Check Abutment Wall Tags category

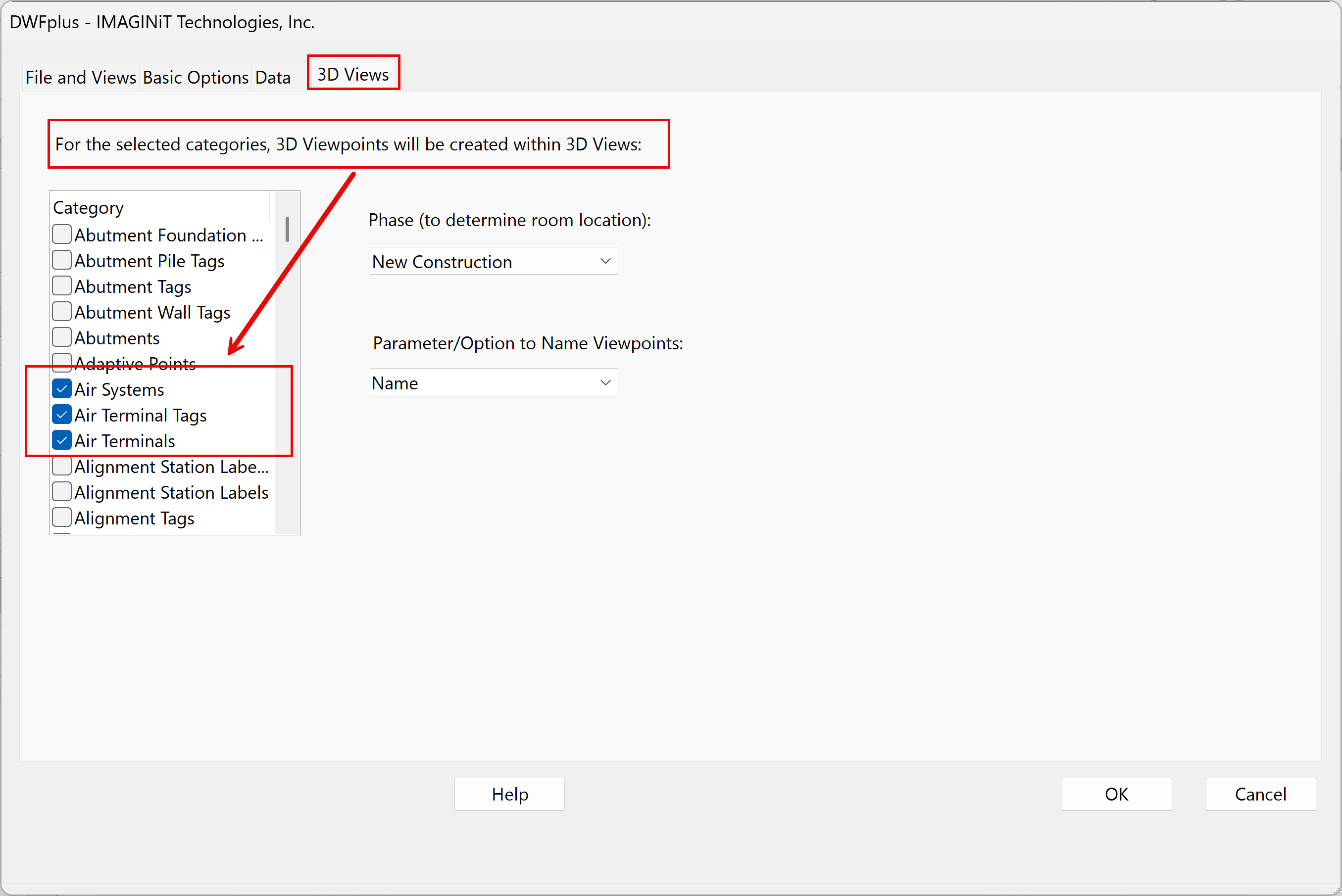point(62,311)
